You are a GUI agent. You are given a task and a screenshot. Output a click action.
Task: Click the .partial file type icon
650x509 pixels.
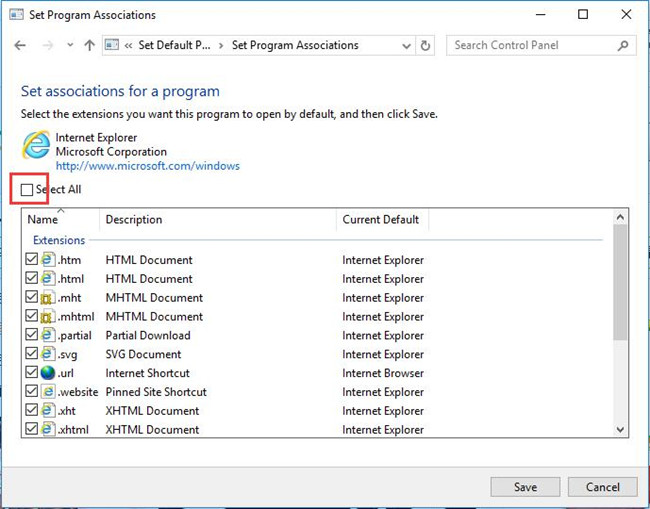coord(48,335)
